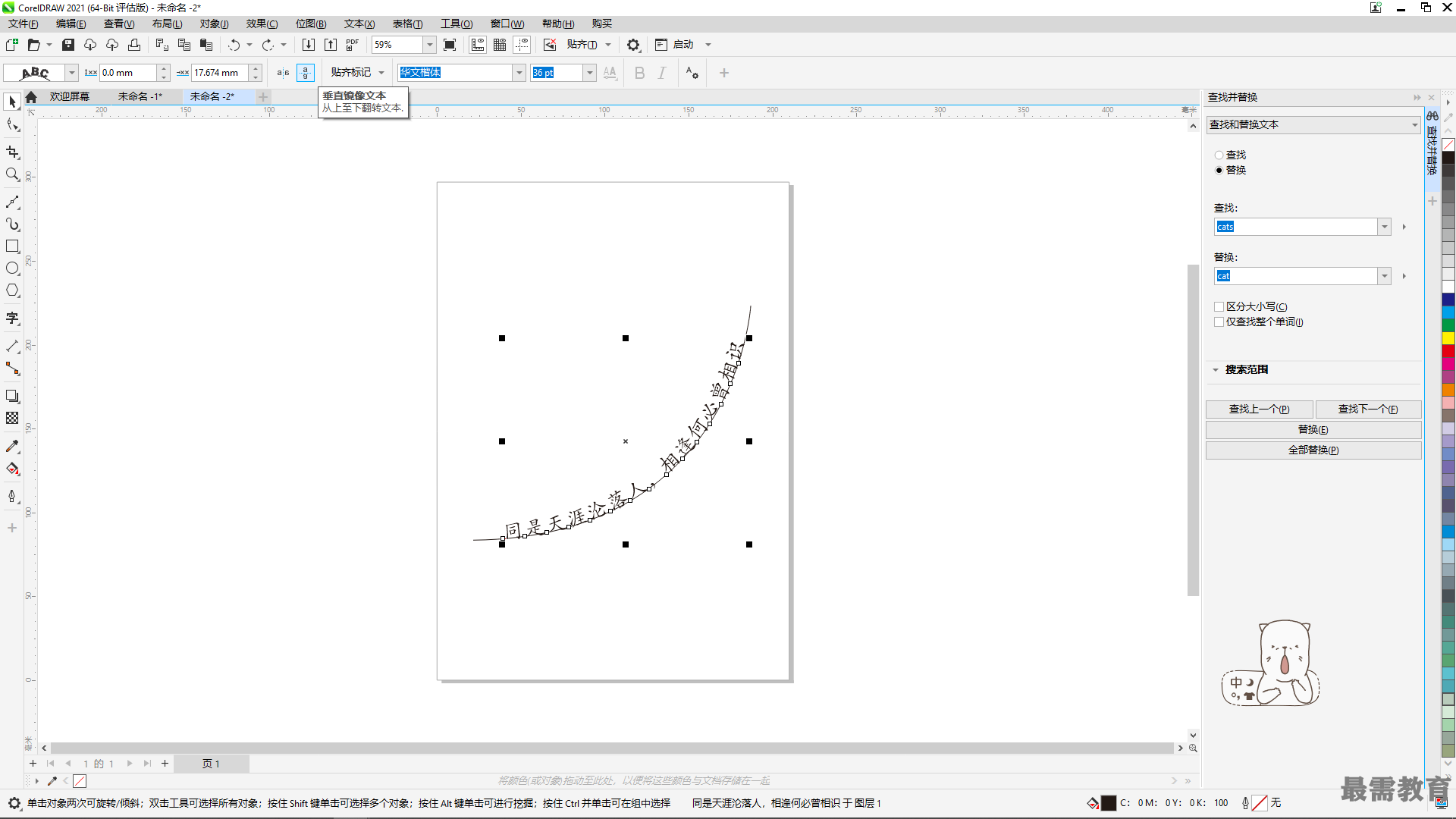
Task: Select the Ellipse tool
Action: click(x=12, y=268)
